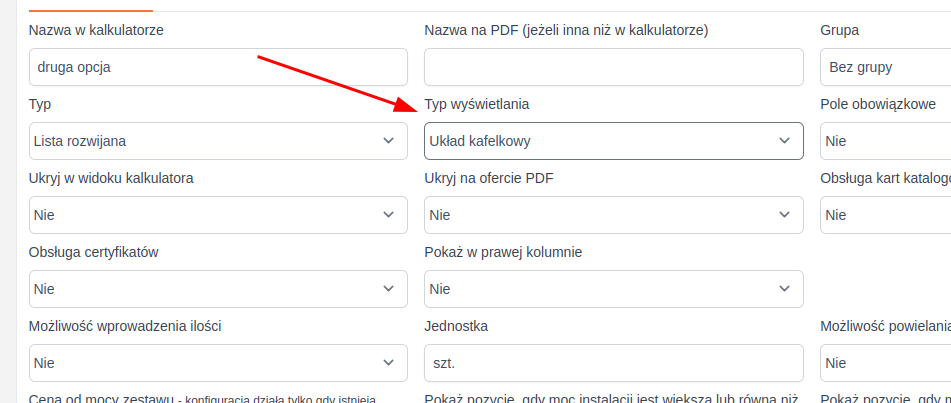This screenshot has height=403, width=951.
Task: Select the 'Grupa' field showing 'Bez grupy'
Action: pyautogui.click(x=885, y=67)
